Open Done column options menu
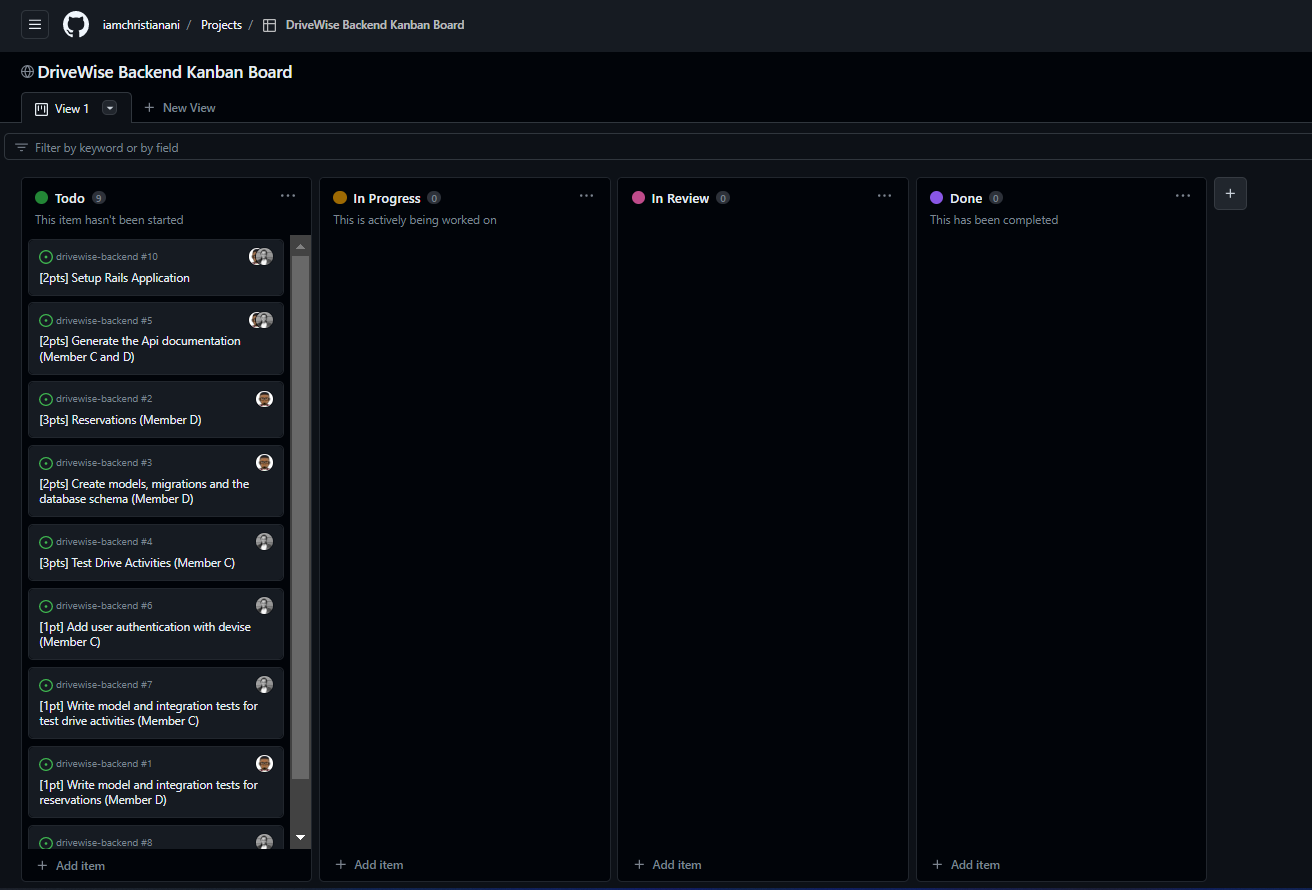1312x890 pixels. click(x=1183, y=196)
